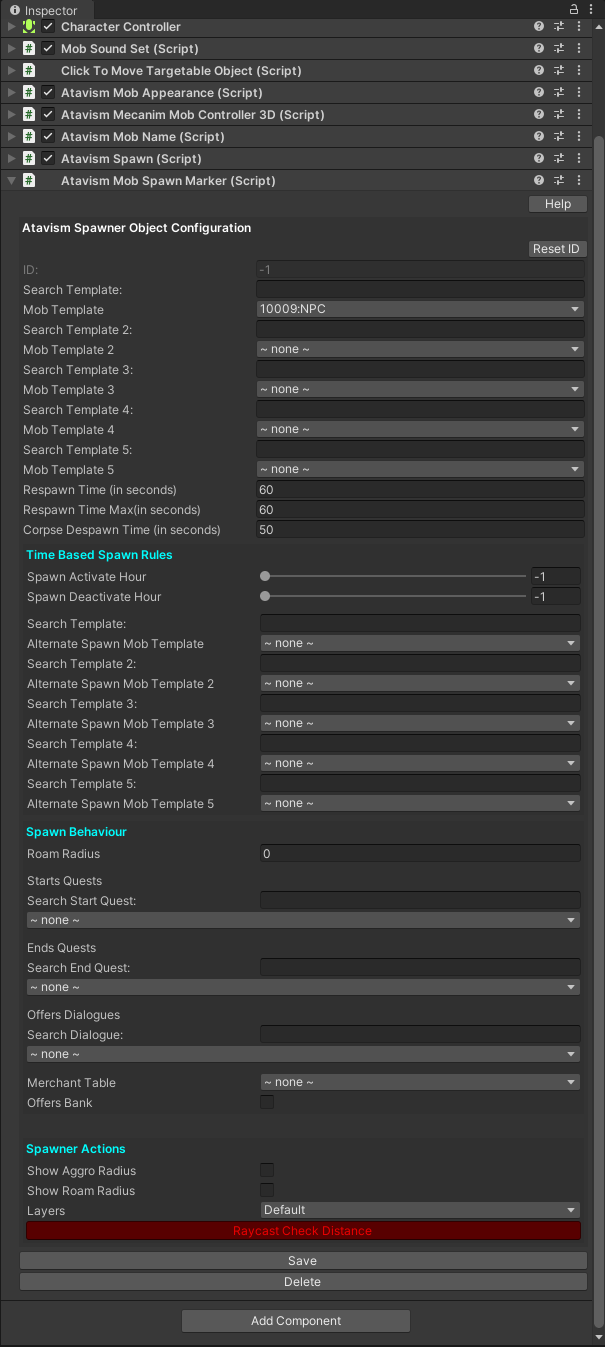Click help icon for Click To Move Targetable Object

(x=540, y=71)
